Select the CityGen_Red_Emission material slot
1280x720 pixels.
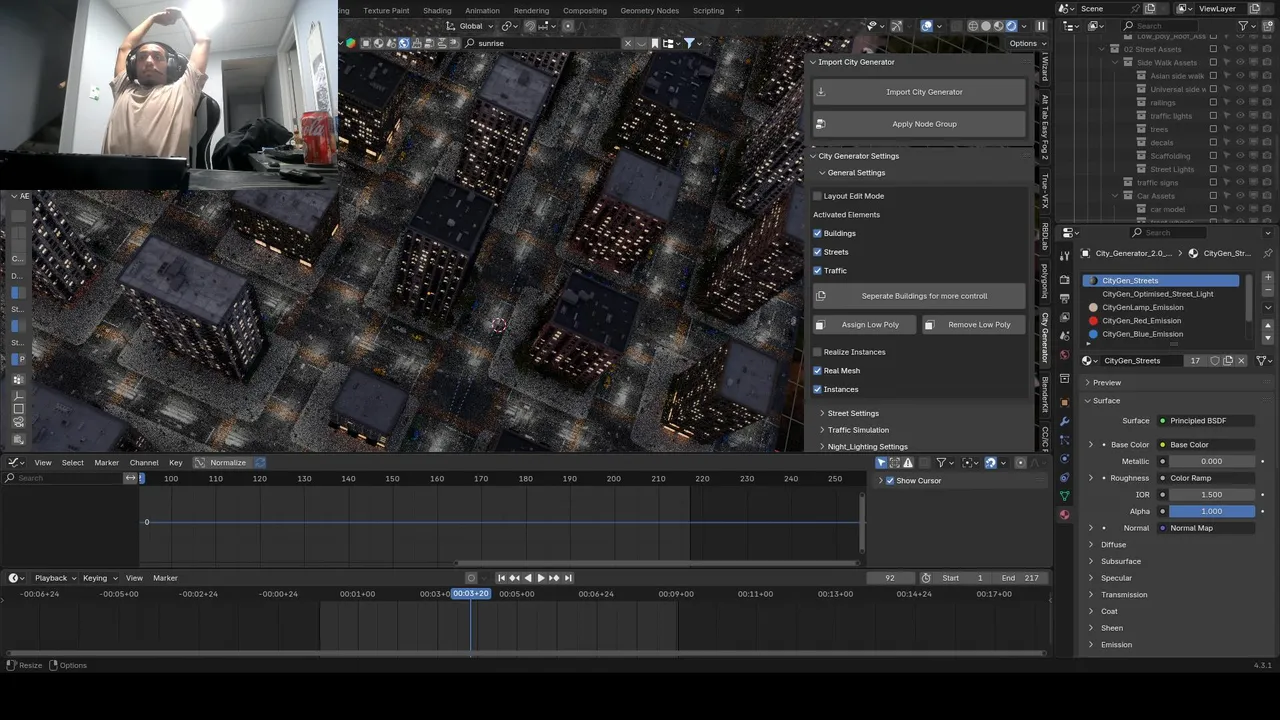[1141, 321]
